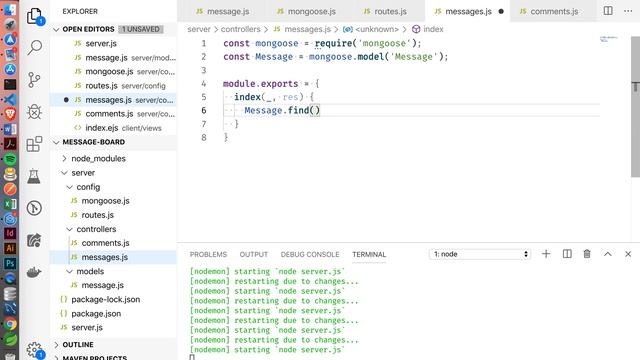
Task: Switch to the mongoose.js editor tab
Action: pos(306,11)
